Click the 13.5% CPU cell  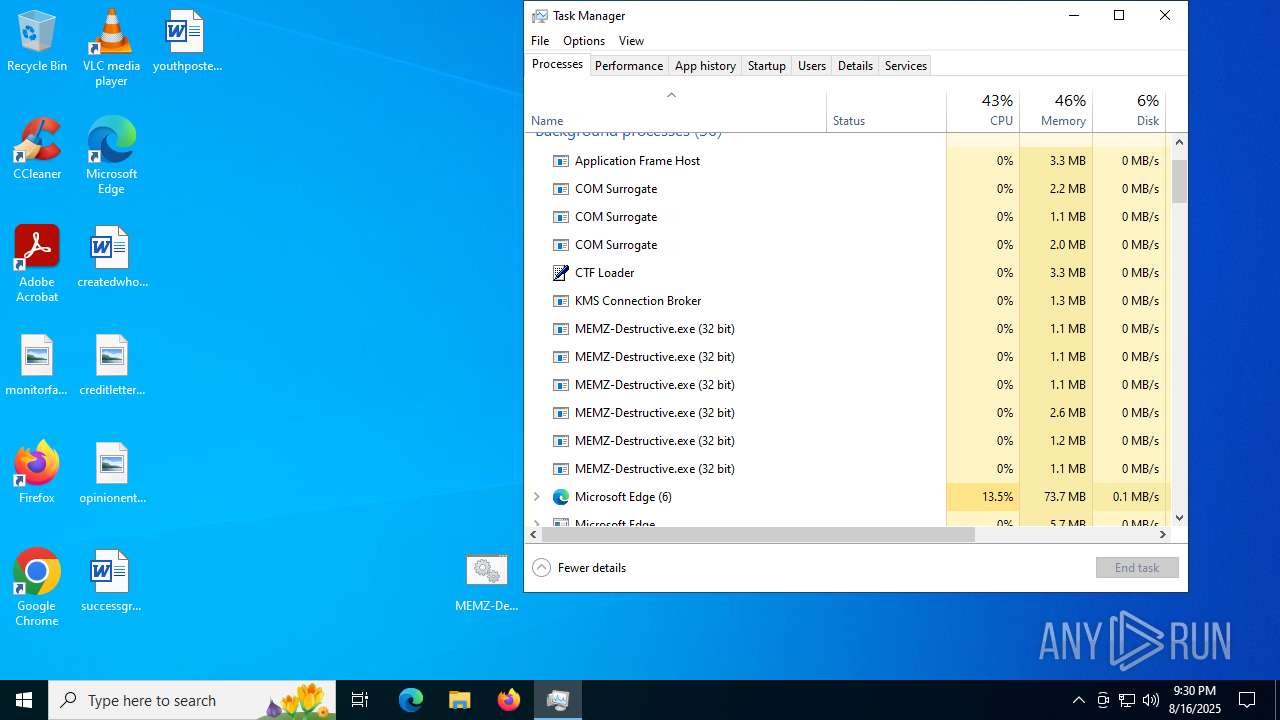click(x=983, y=497)
